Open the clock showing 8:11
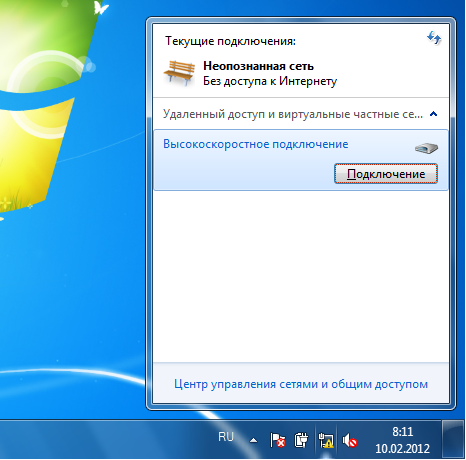The height and width of the screenshot is (460, 466). (402, 432)
